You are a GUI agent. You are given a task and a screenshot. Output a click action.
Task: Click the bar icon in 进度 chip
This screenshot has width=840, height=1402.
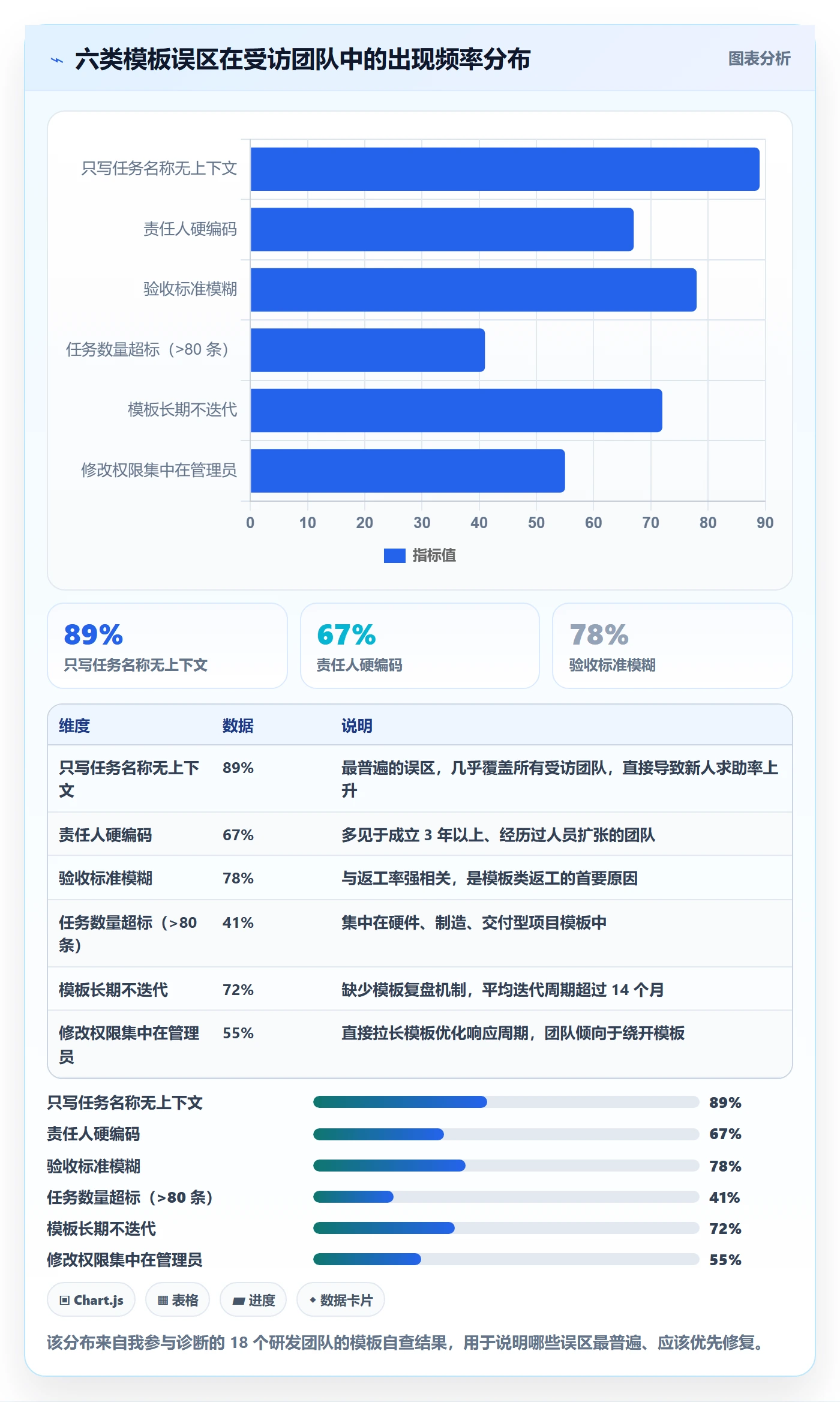click(238, 1301)
